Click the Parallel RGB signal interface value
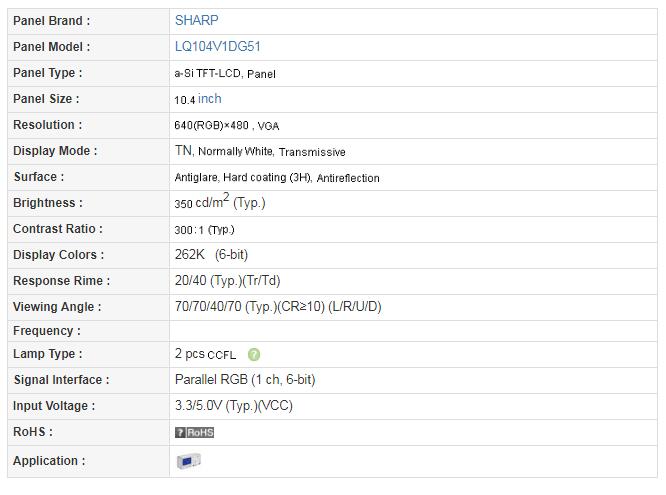The image size is (666, 495). [245, 380]
